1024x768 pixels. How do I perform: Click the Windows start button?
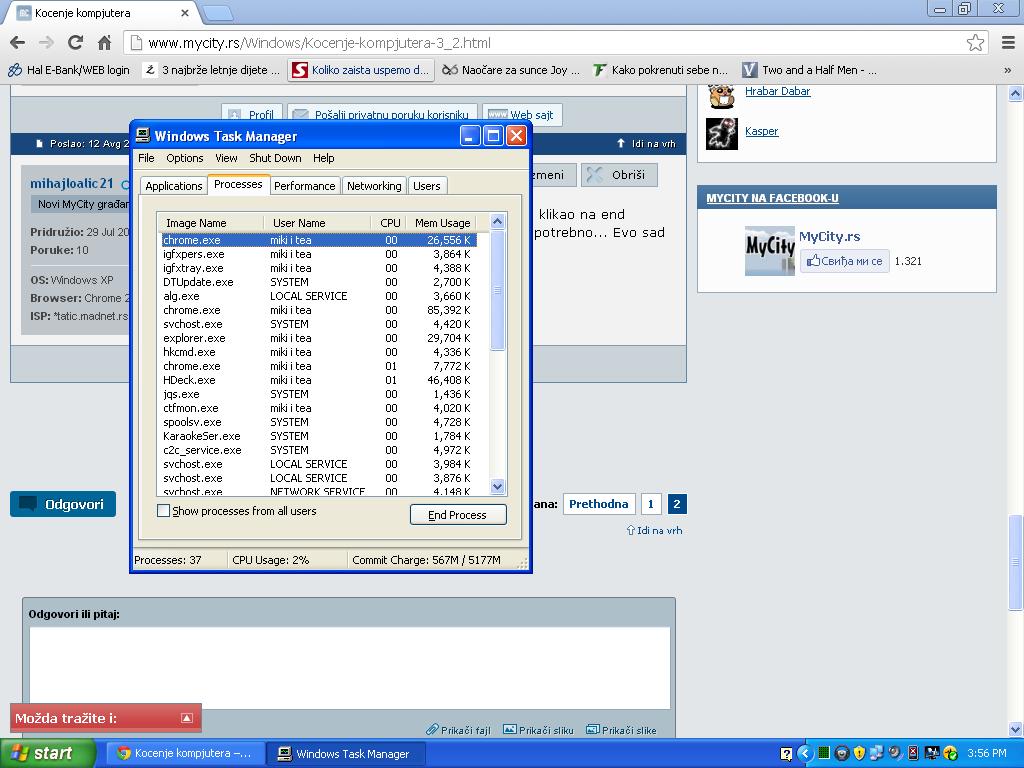pyautogui.click(x=47, y=754)
